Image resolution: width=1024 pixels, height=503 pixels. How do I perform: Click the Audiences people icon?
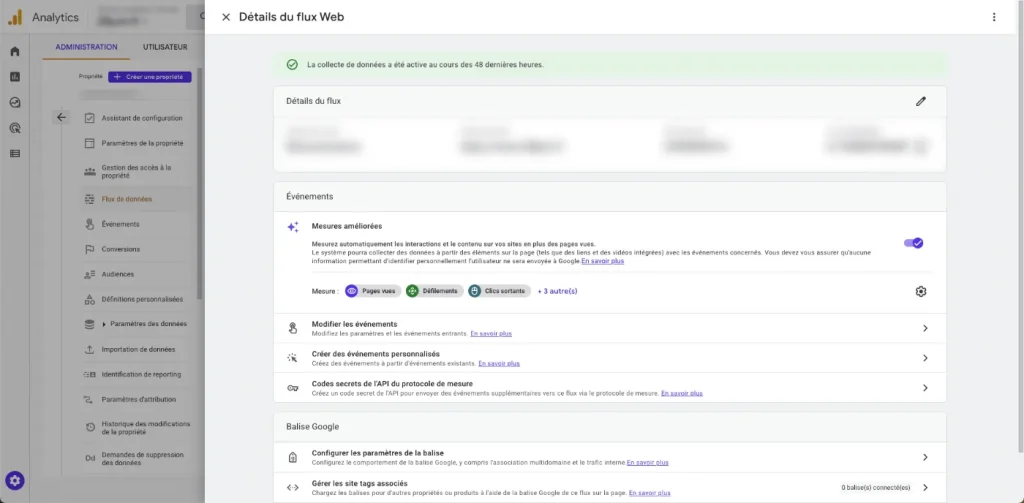pyautogui.click(x=90, y=274)
